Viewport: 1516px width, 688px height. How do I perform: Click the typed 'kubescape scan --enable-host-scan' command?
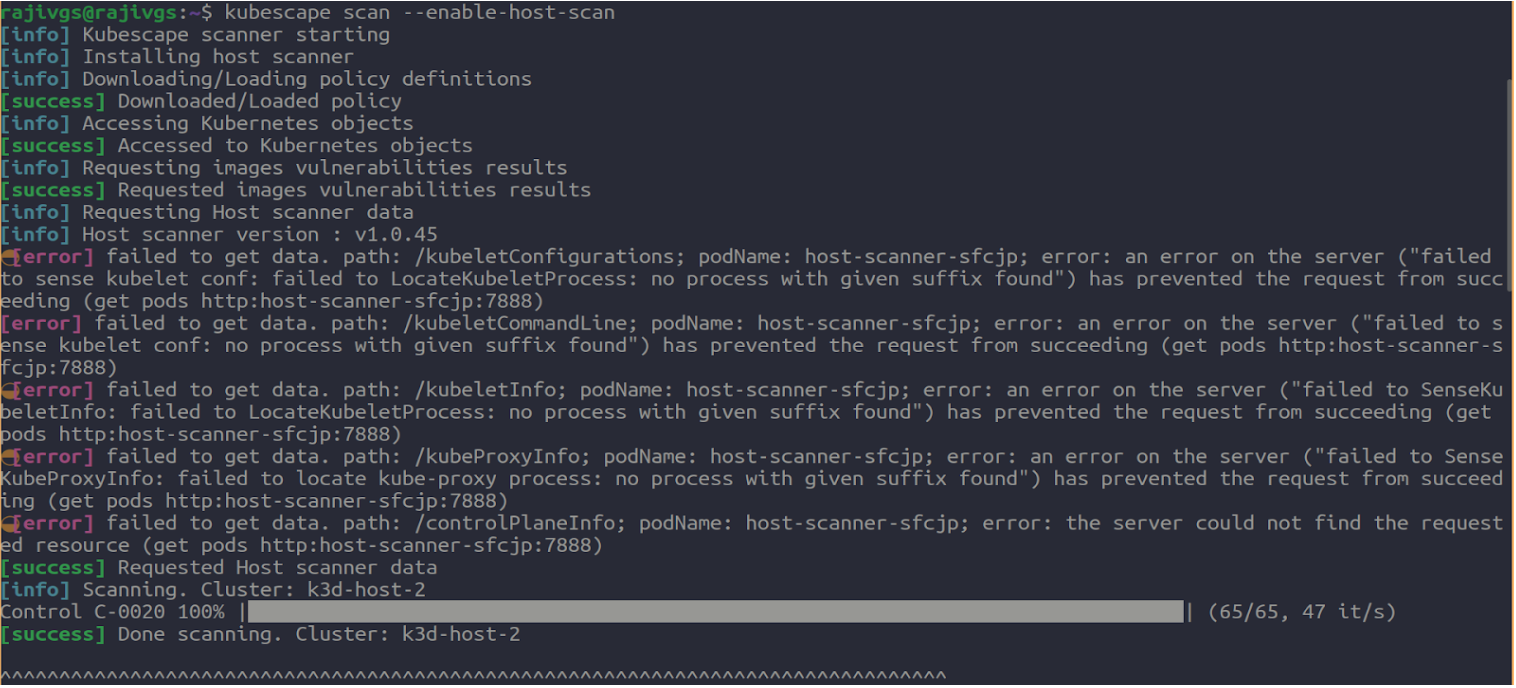click(420, 12)
